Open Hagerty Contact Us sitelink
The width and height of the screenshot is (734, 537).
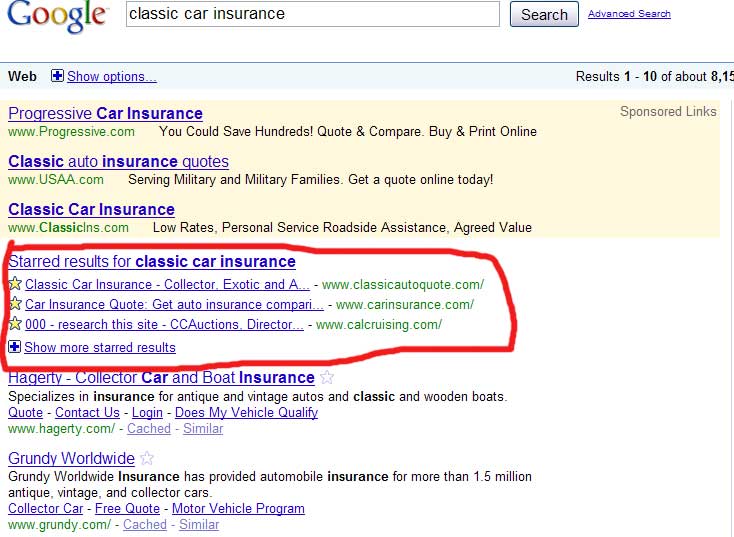click(88, 412)
